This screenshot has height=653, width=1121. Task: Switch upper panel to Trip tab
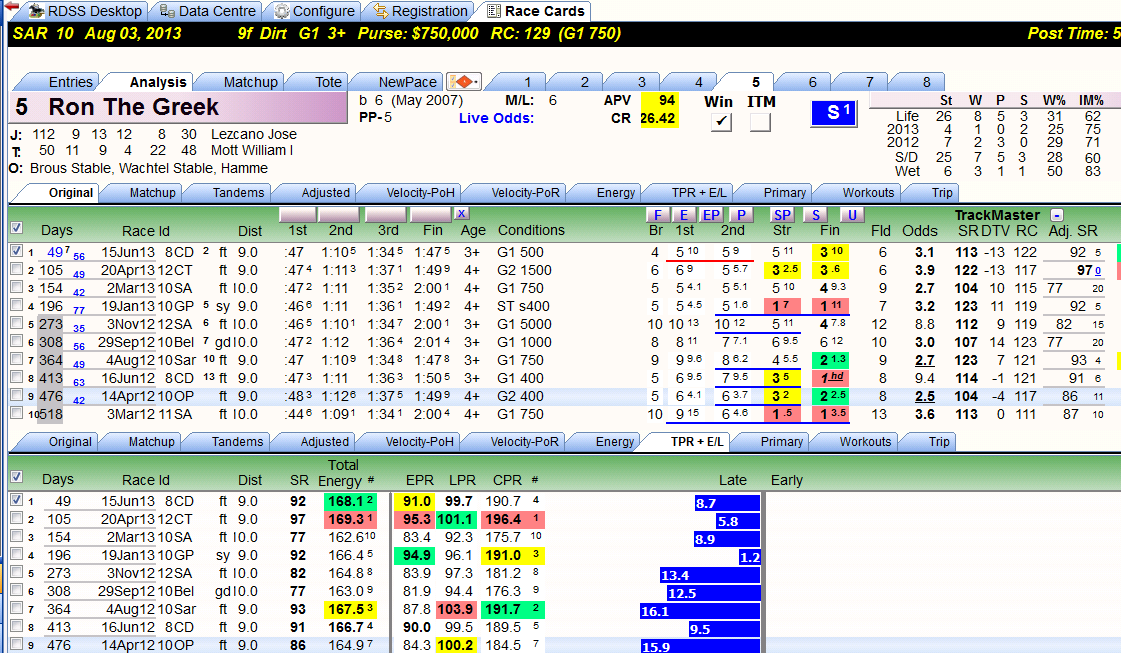[x=942, y=192]
